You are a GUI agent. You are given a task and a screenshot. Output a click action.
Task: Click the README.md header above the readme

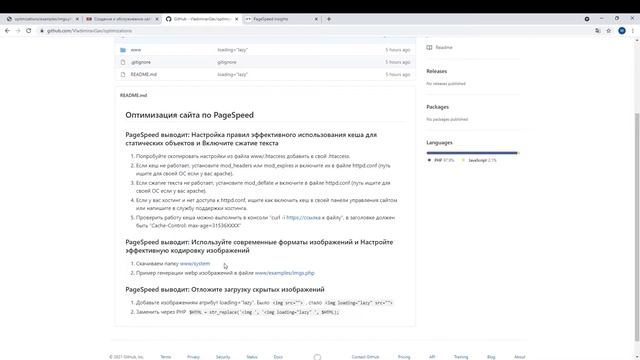[x=133, y=95]
